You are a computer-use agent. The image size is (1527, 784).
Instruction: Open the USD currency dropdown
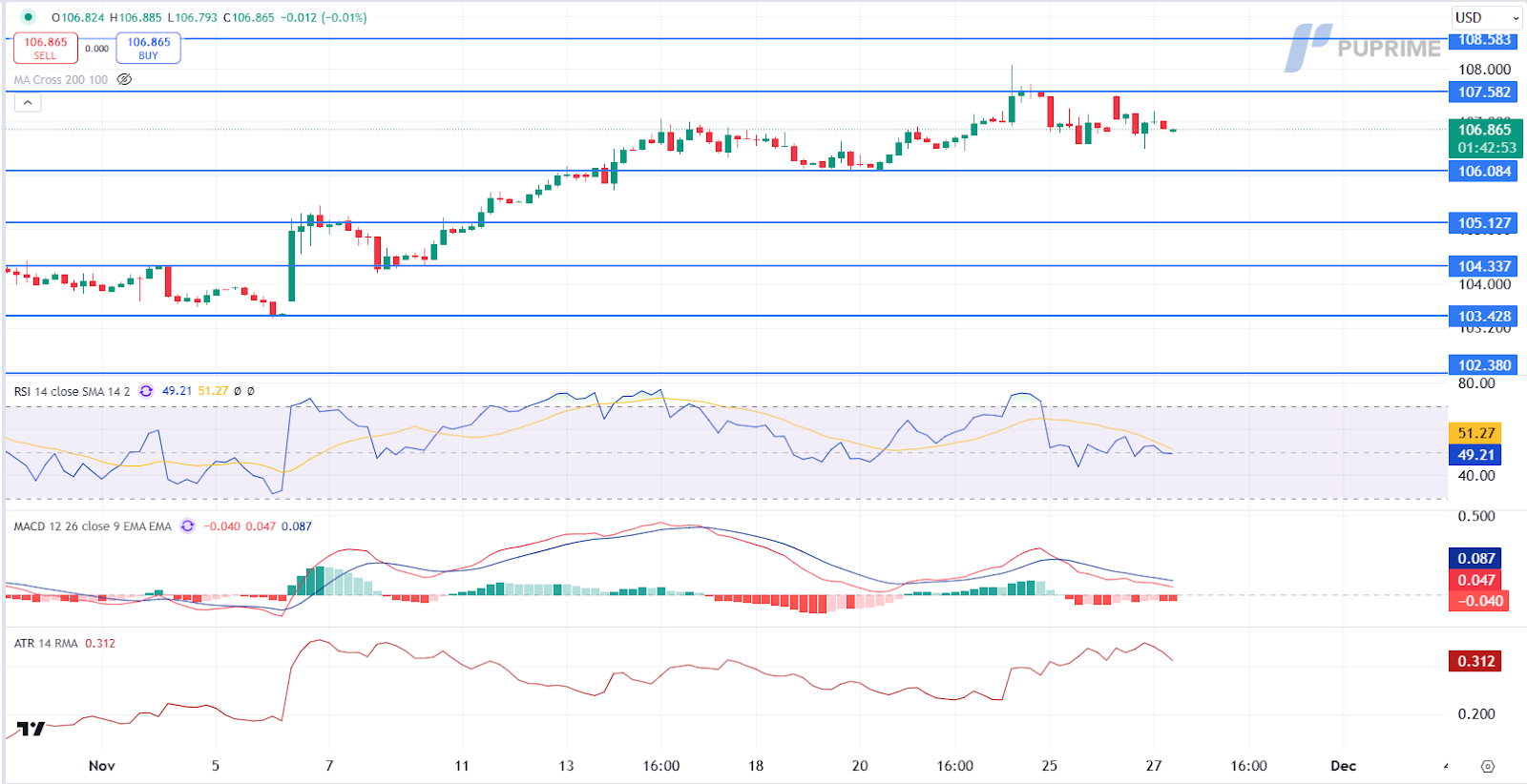coord(1486,17)
